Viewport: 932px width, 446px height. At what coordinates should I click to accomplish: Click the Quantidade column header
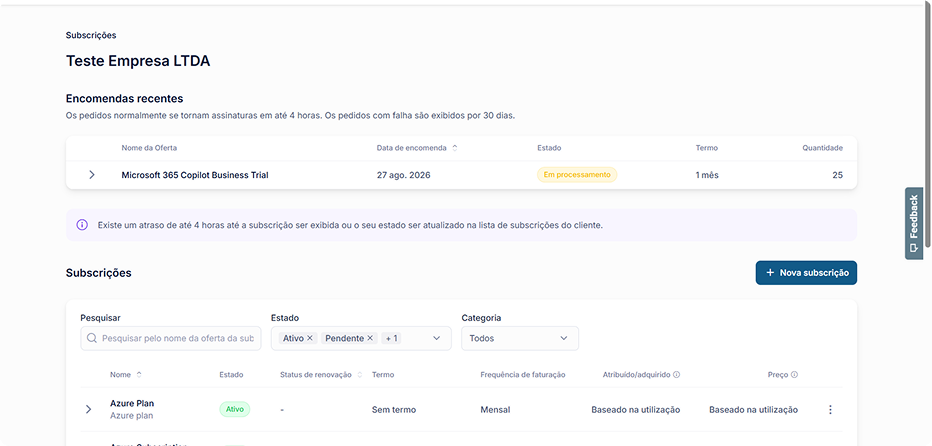[823, 148]
